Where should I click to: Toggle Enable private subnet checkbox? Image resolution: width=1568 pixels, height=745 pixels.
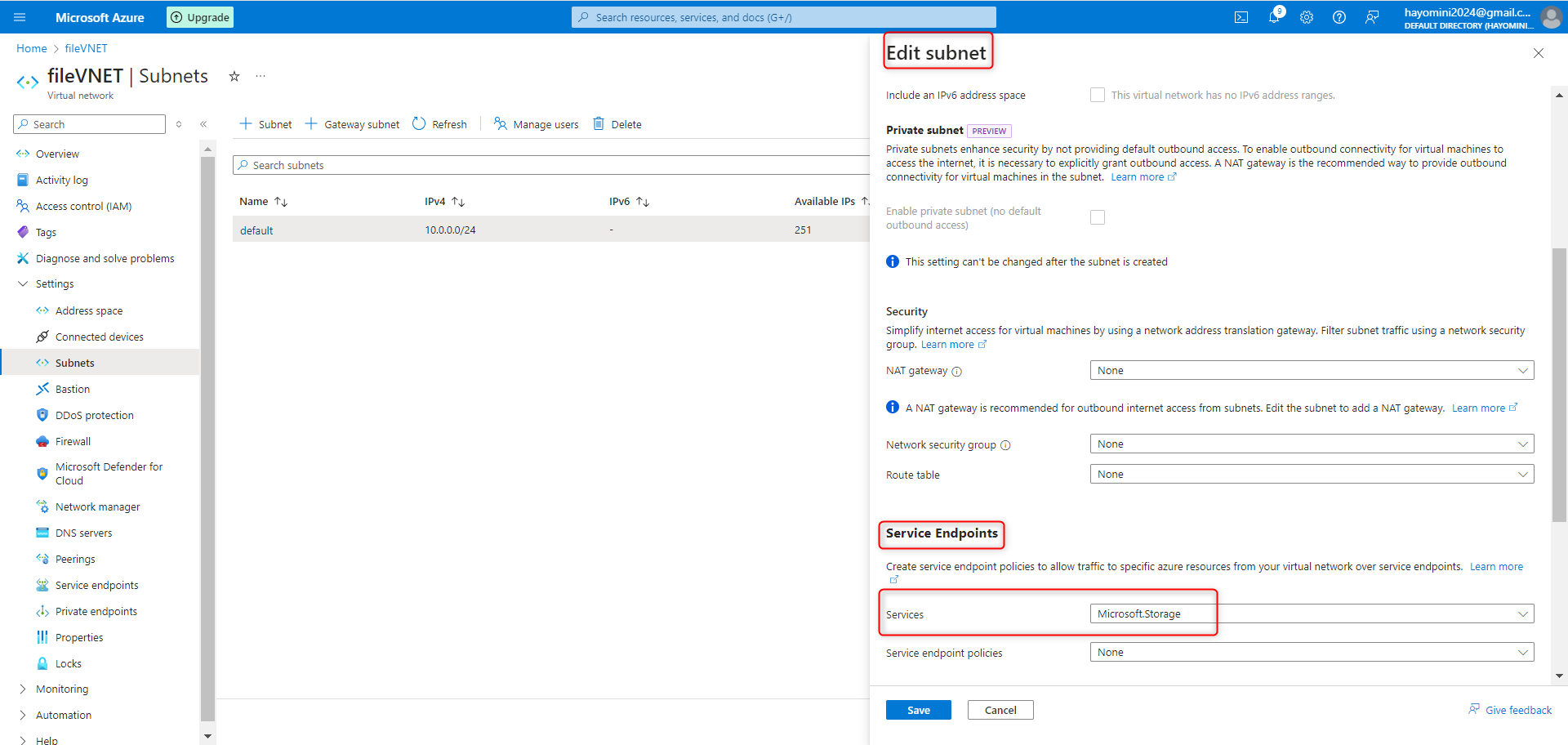pos(1098,217)
